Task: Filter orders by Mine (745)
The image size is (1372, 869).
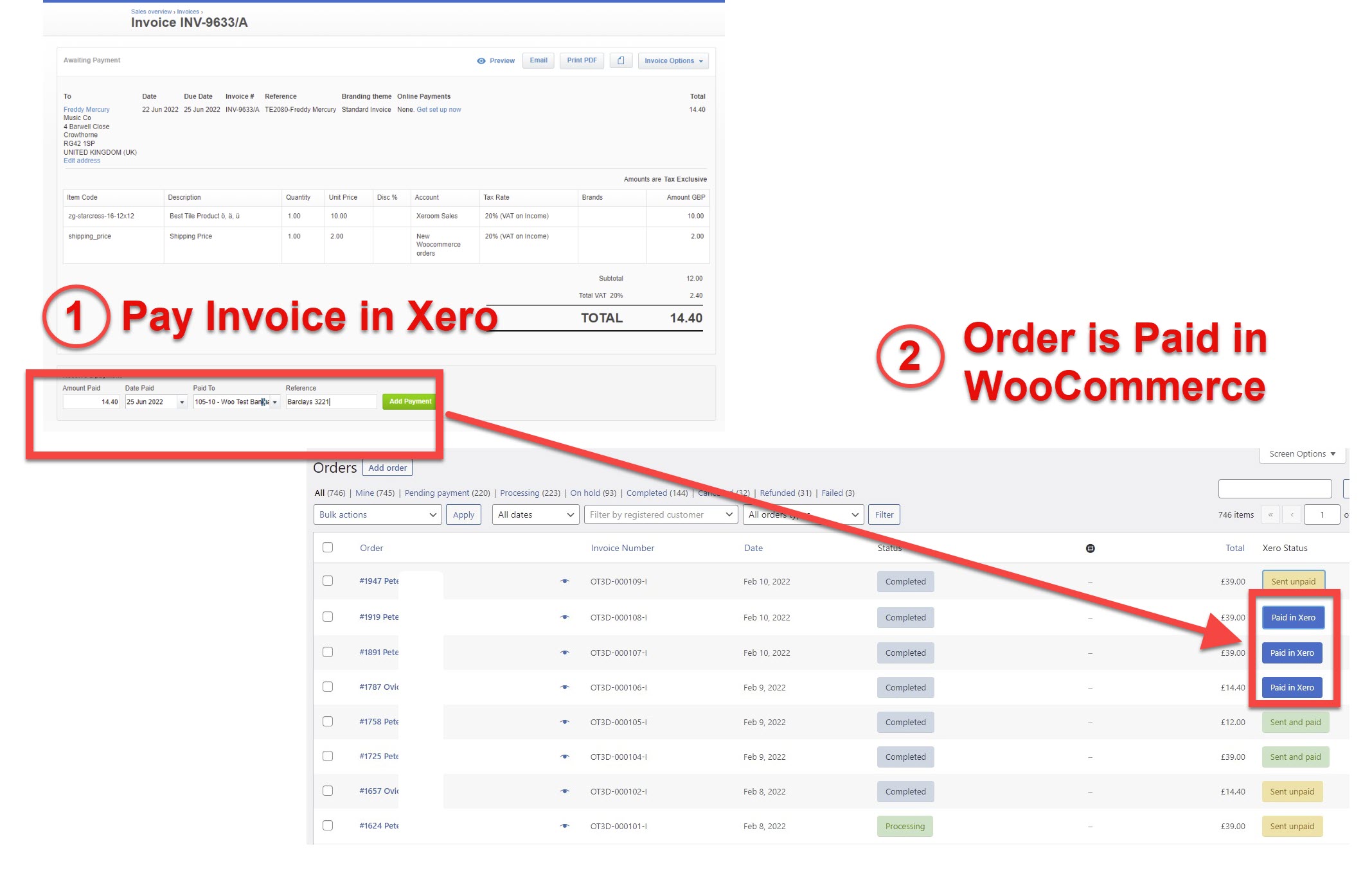Action: pyautogui.click(x=375, y=493)
